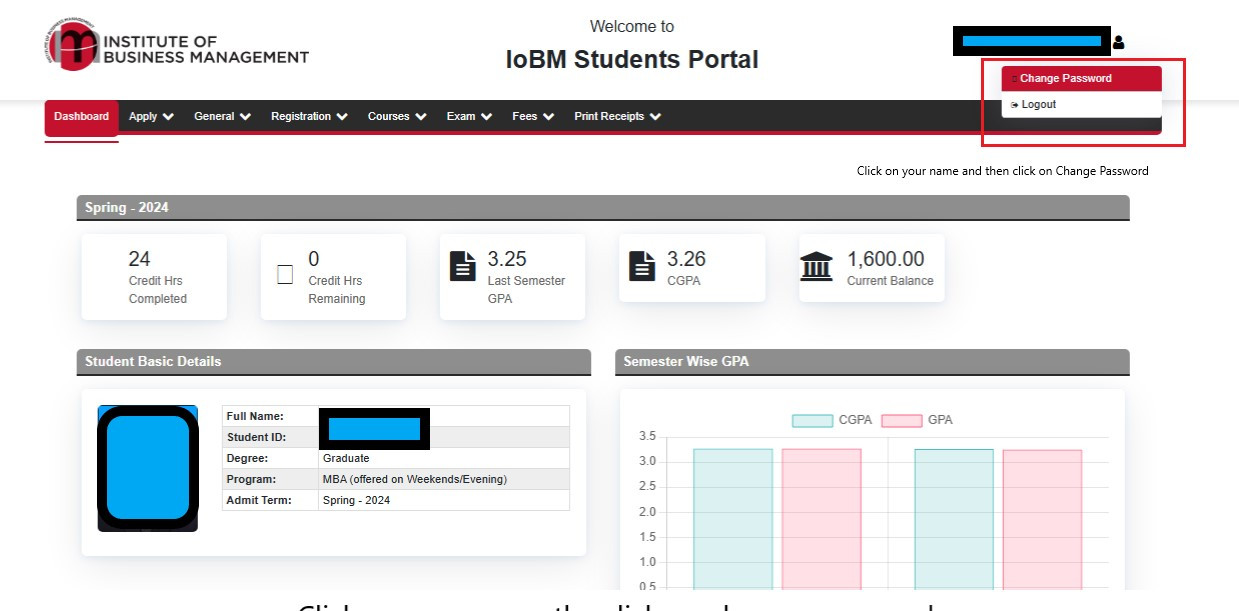Expand the Fees menu
This screenshot has height=611, width=1239.
(533, 117)
